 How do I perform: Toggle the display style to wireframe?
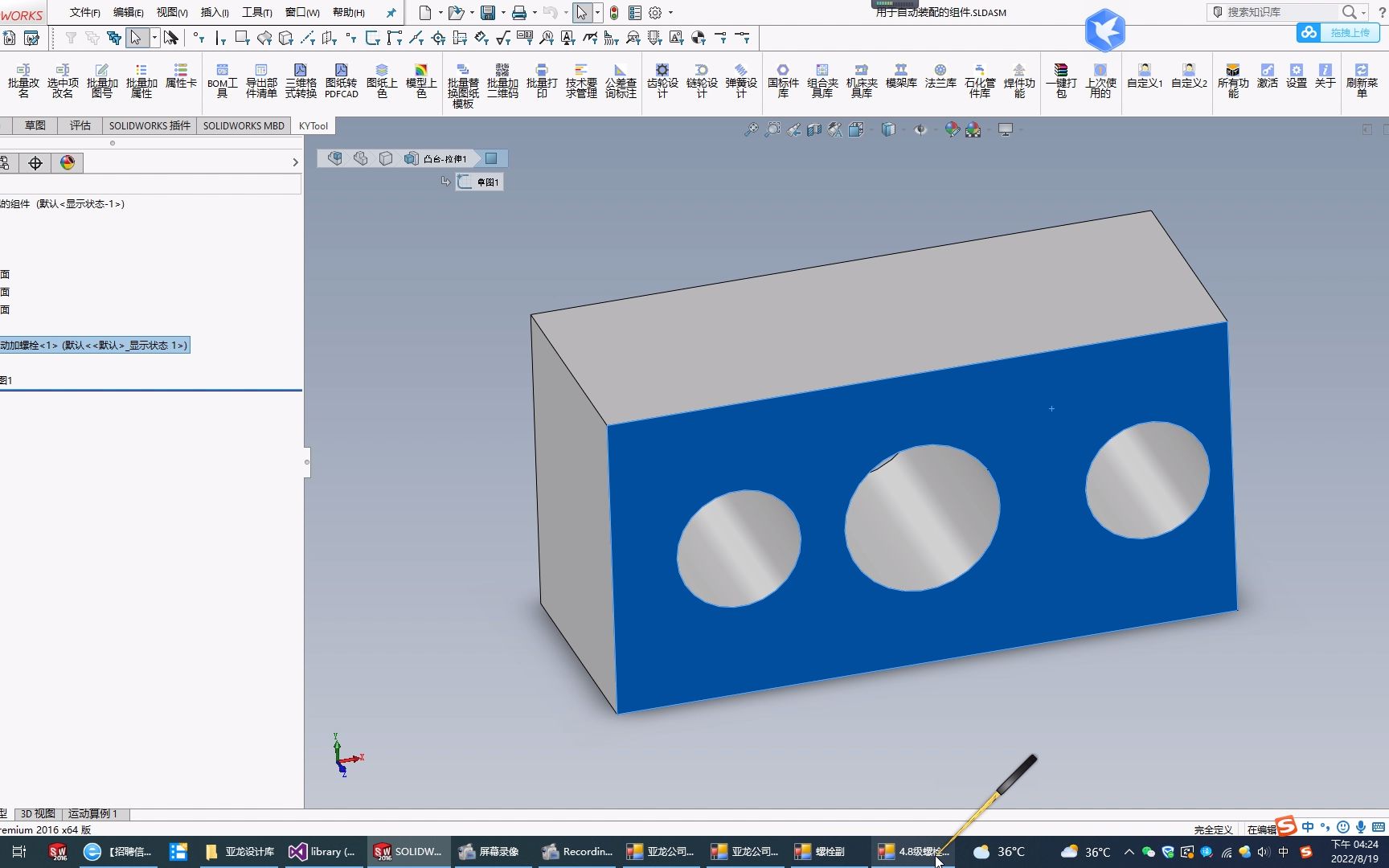(889, 129)
